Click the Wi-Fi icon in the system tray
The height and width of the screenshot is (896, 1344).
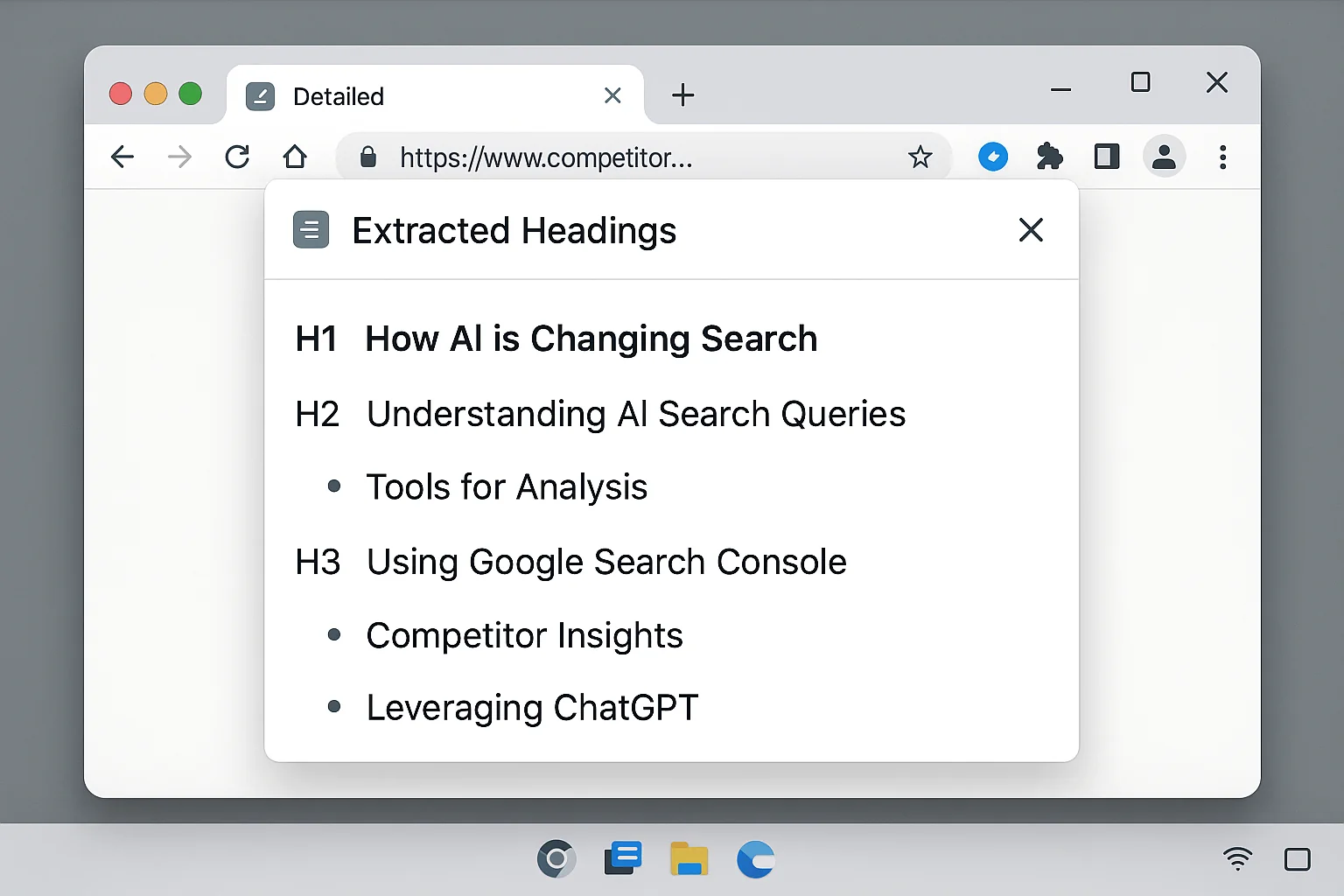pyautogui.click(x=1237, y=858)
